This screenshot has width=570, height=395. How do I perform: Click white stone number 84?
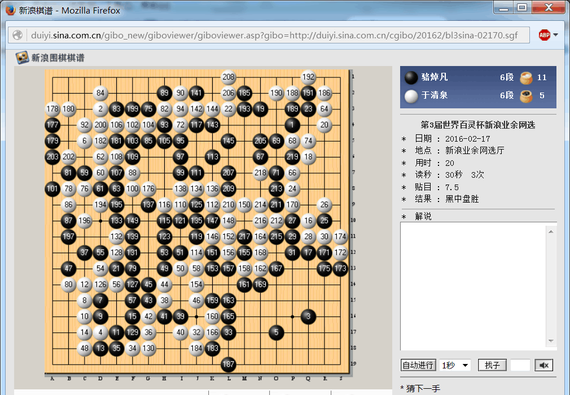click(x=100, y=93)
